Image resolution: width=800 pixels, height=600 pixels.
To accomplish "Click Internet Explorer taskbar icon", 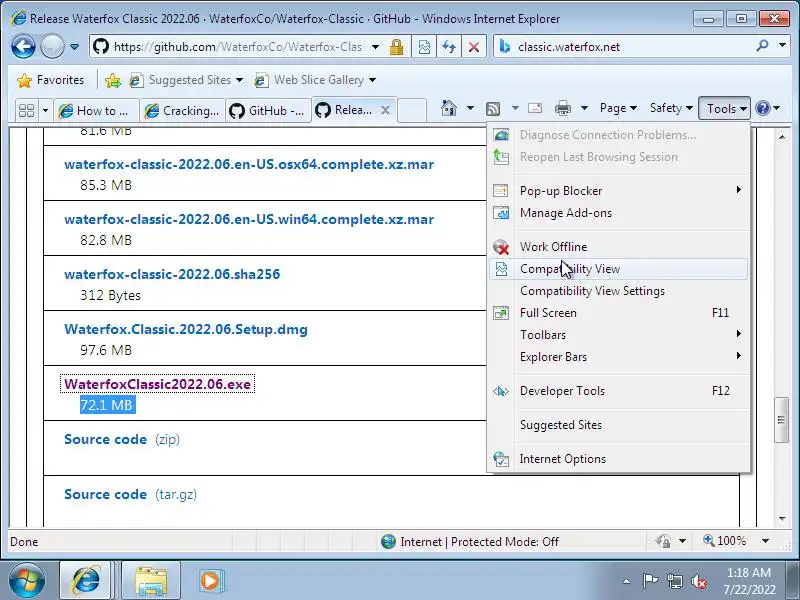I will (86, 581).
